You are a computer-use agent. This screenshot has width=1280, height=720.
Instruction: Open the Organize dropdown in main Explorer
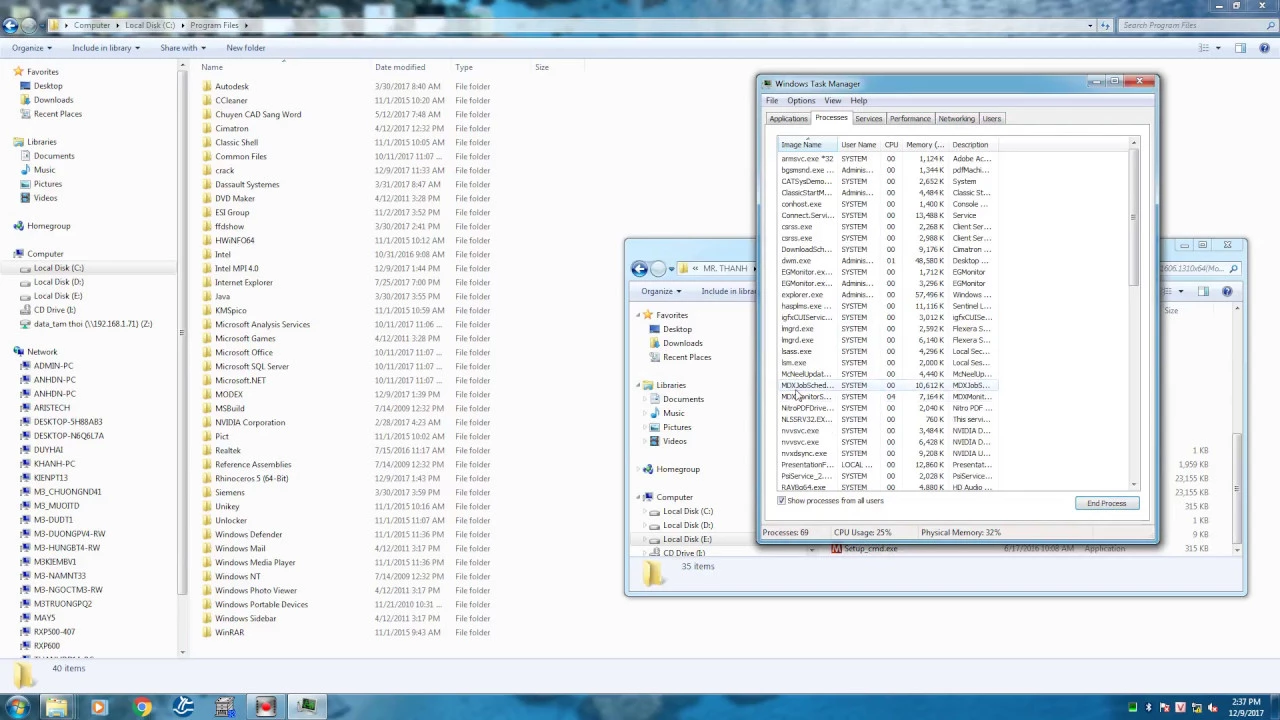coord(31,48)
